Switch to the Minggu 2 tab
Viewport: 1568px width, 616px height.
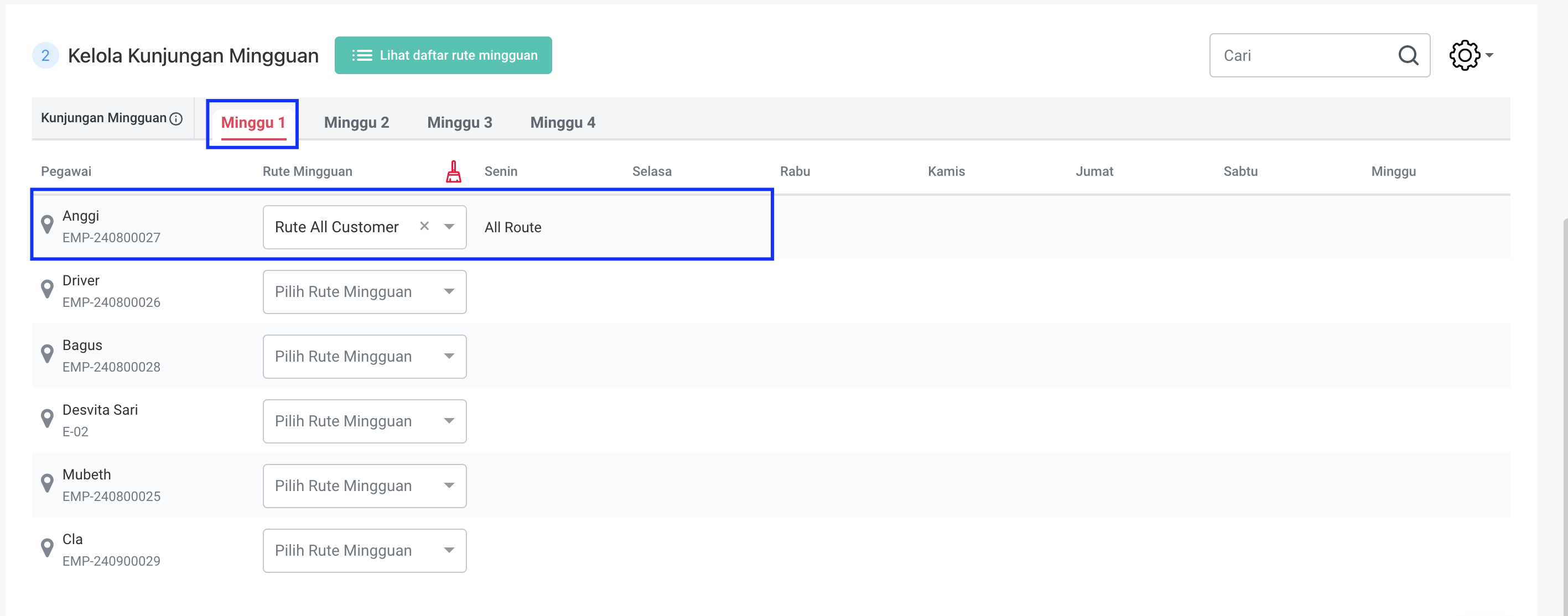tap(356, 122)
